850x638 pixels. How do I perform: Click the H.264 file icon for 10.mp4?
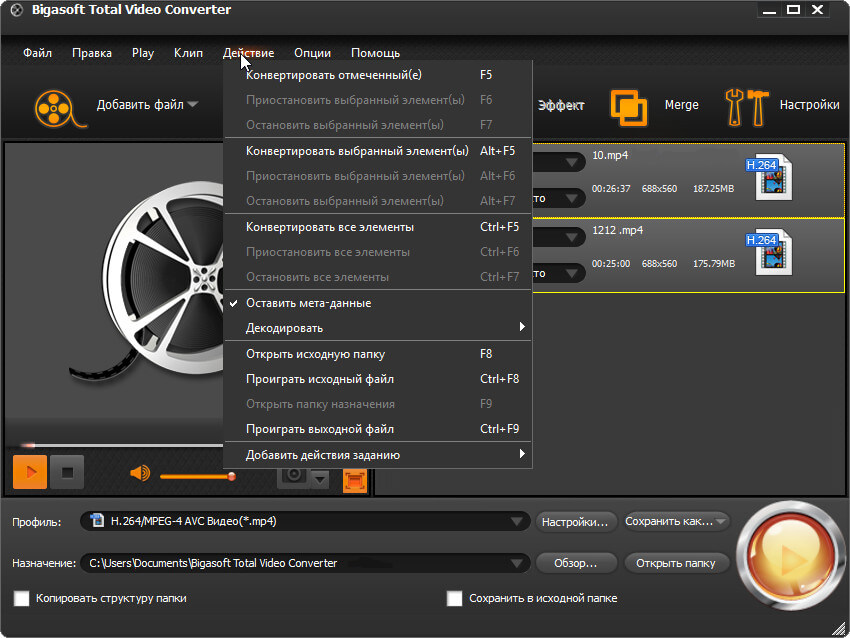point(771,174)
